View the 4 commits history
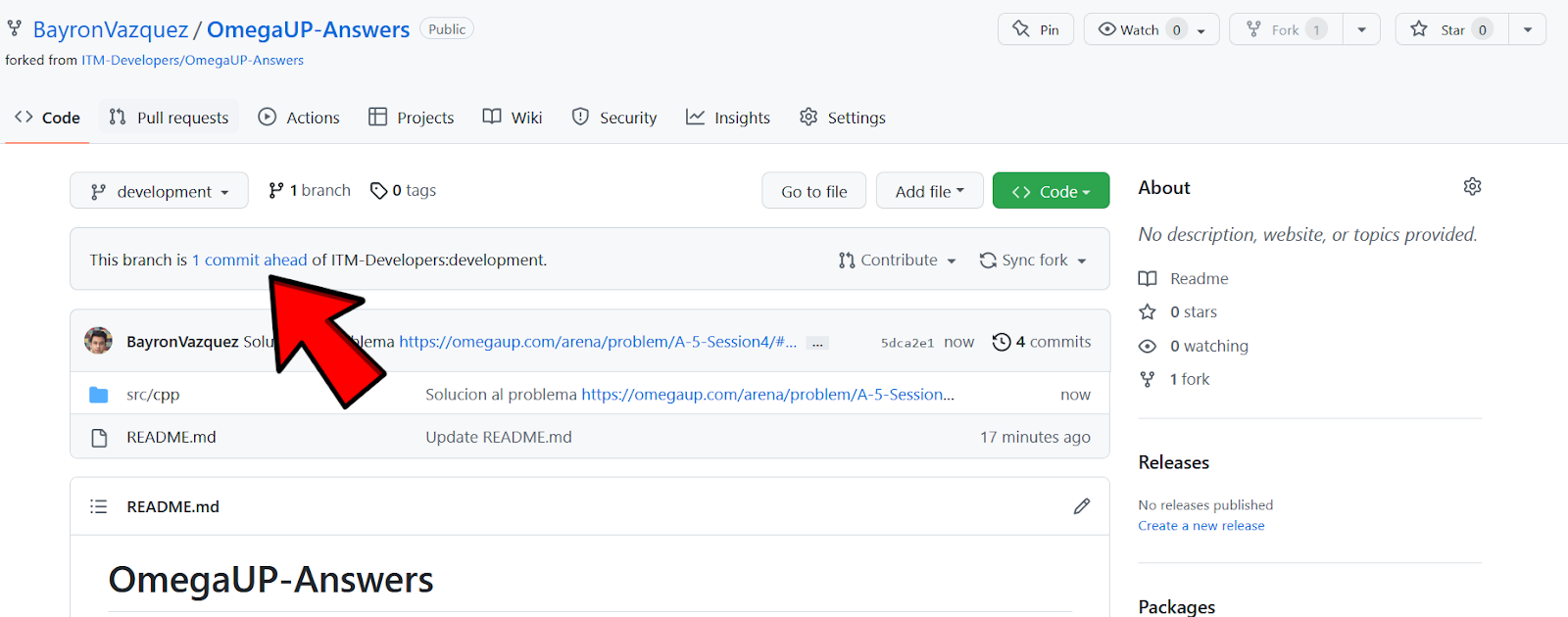 1042,342
